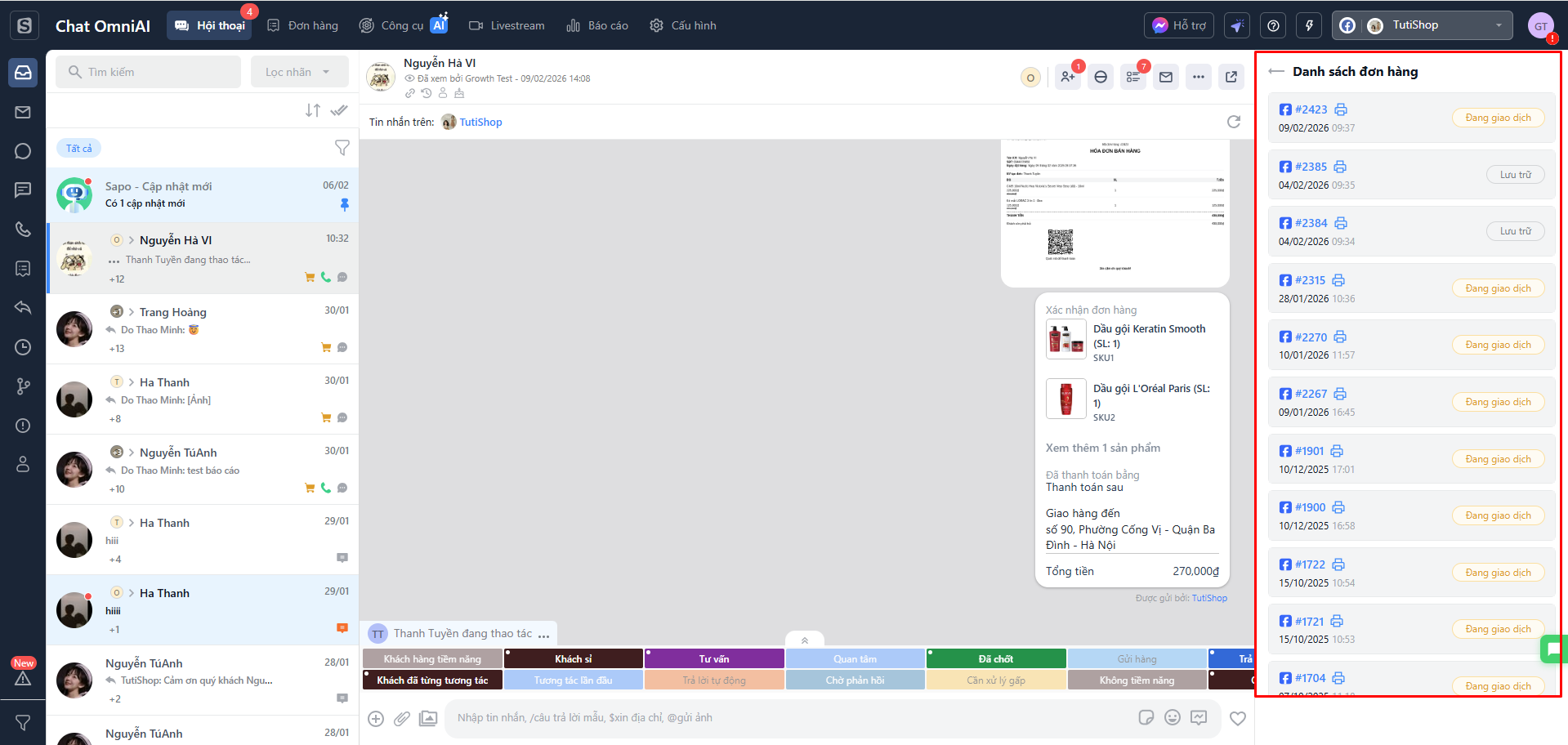Open the inbox icon in left sidebar
The width and height of the screenshot is (1568, 745).
[23, 73]
